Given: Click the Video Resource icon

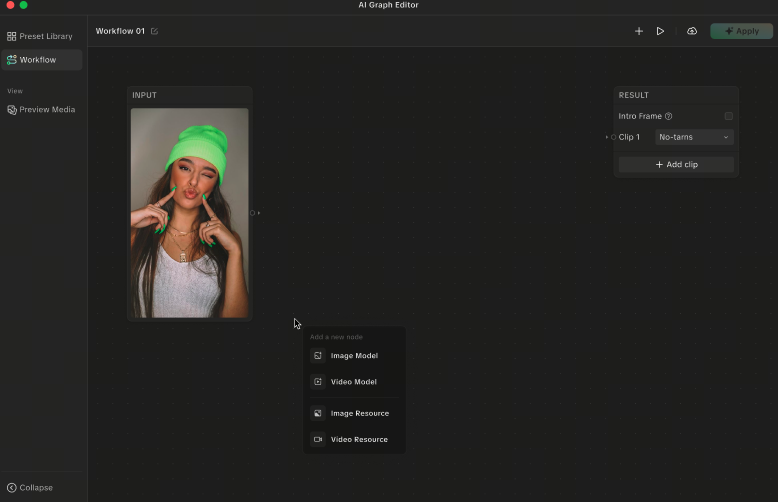Looking at the screenshot, I should pyautogui.click(x=318, y=439).
